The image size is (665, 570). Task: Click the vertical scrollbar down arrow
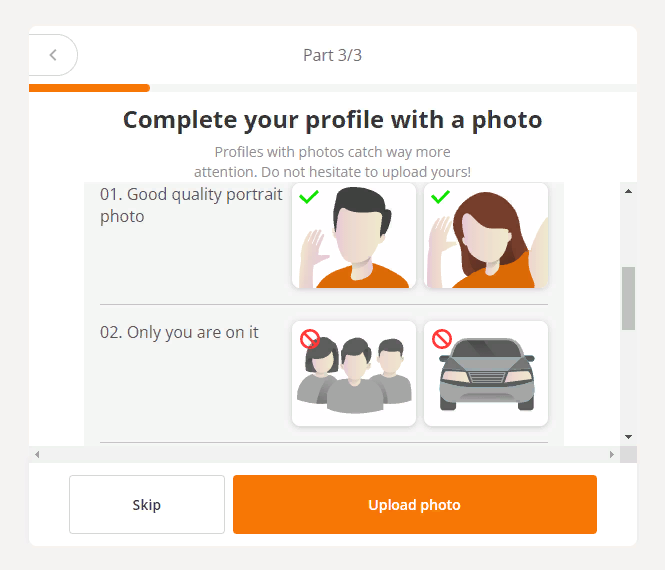(x=628, y=437)
